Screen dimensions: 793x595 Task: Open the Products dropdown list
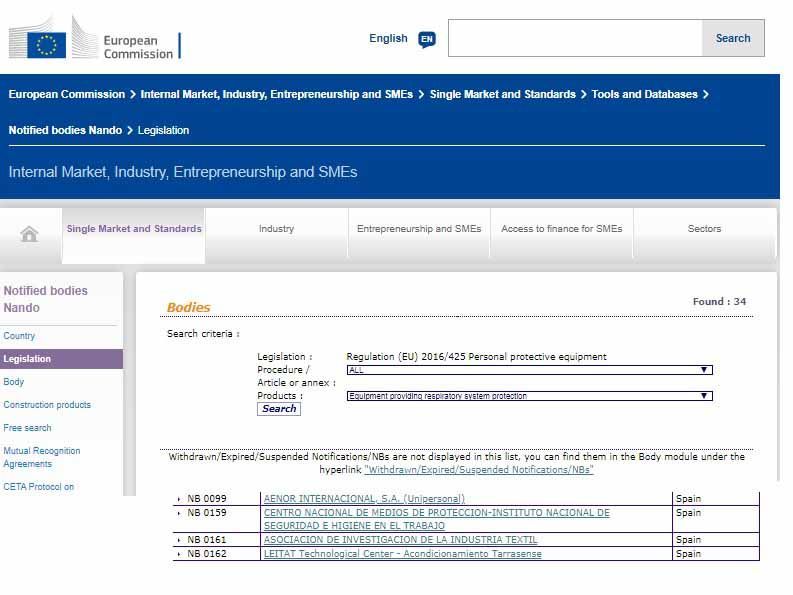point(530,396)
